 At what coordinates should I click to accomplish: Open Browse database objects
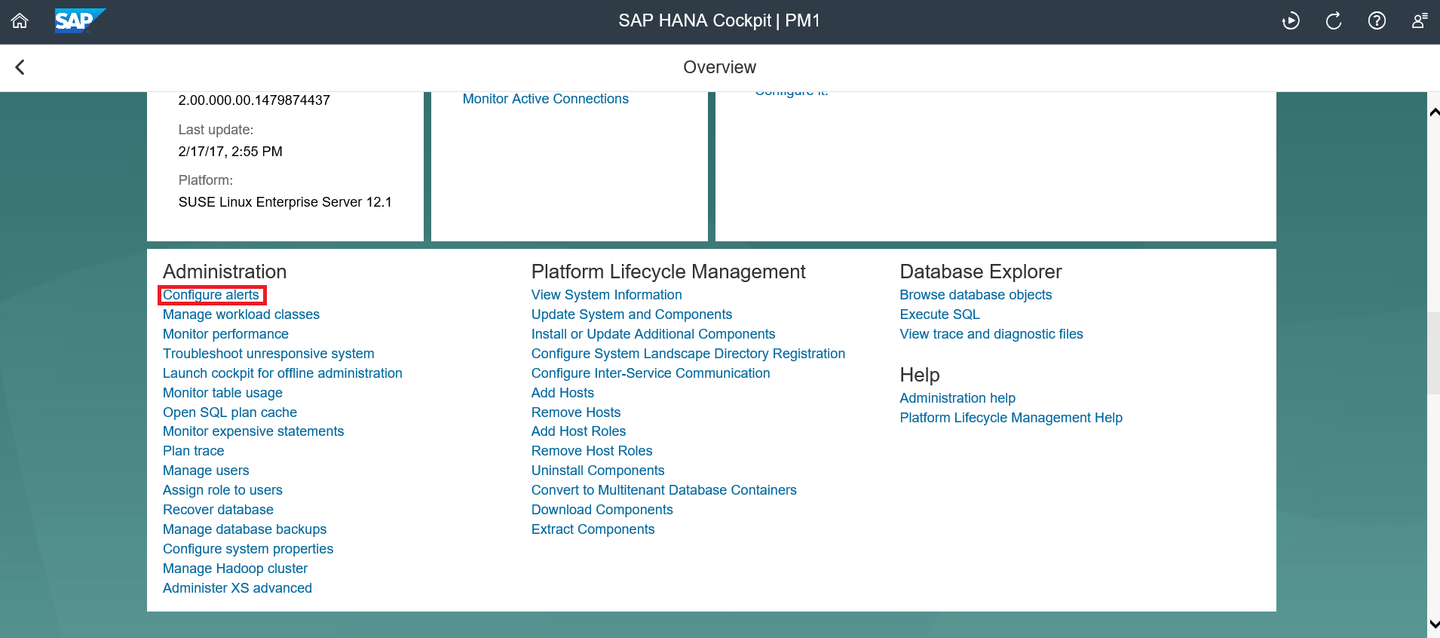point(976,295)
